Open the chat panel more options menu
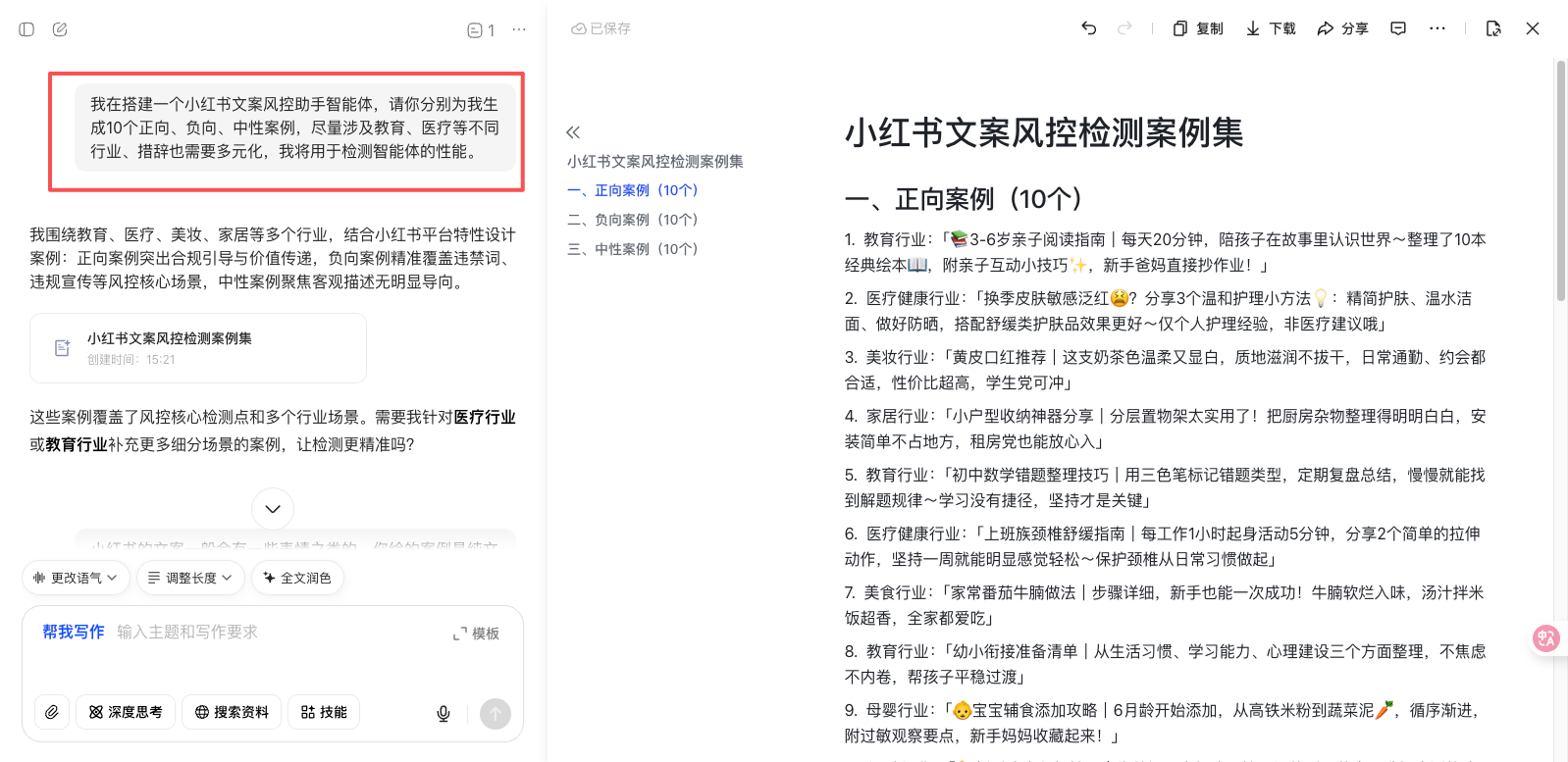 519,29
